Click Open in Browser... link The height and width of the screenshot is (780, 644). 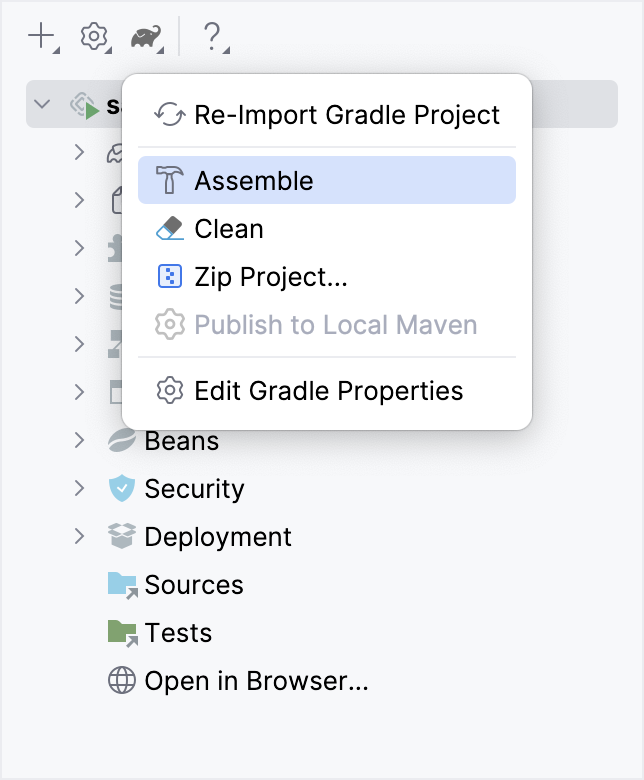pos(256,681)
